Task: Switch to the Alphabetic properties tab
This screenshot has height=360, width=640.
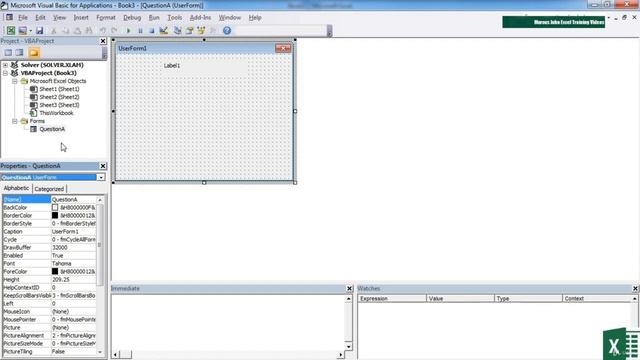Action: point(16,188)
